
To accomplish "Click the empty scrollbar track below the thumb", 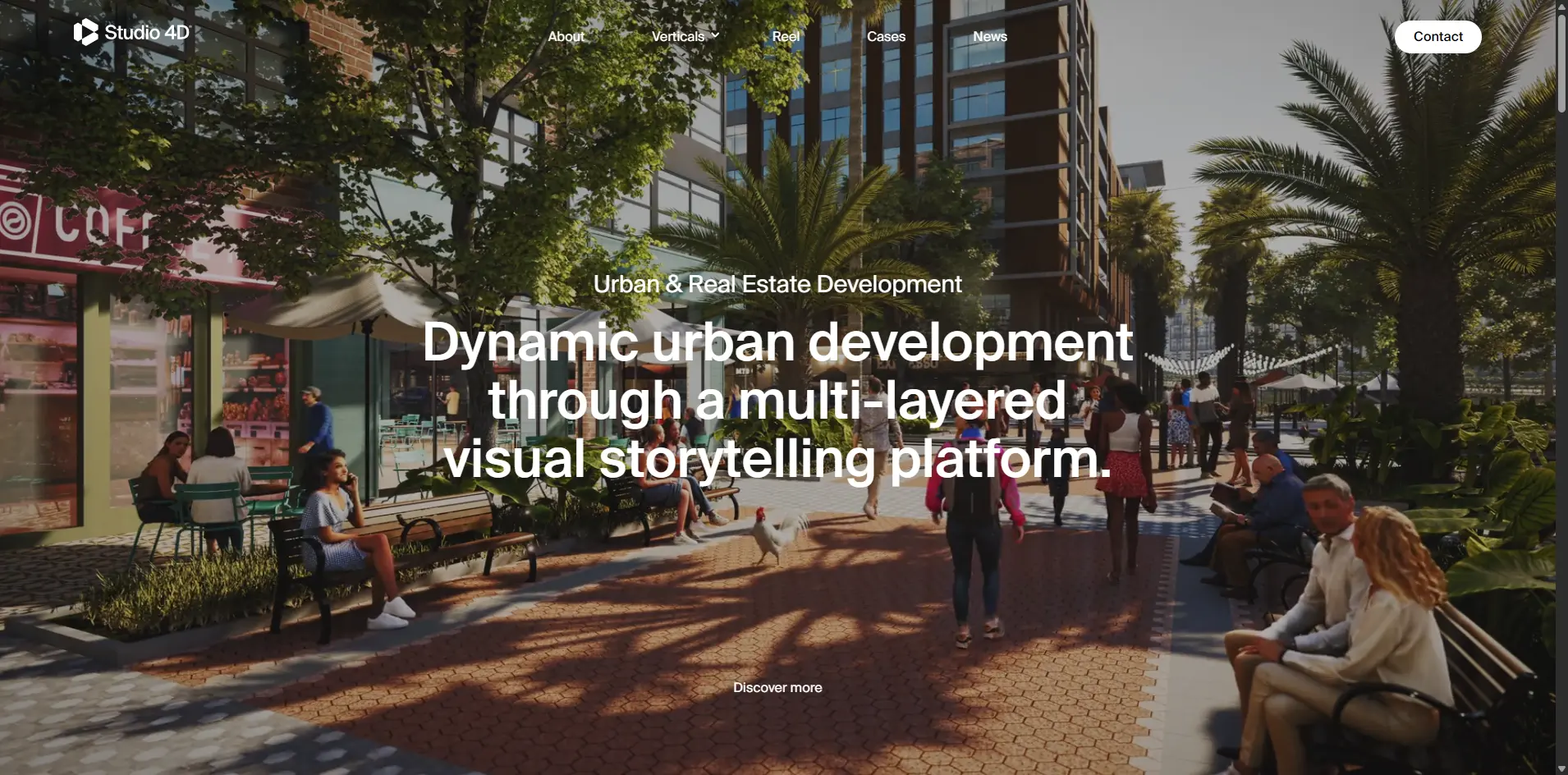I will [1561, 435].
